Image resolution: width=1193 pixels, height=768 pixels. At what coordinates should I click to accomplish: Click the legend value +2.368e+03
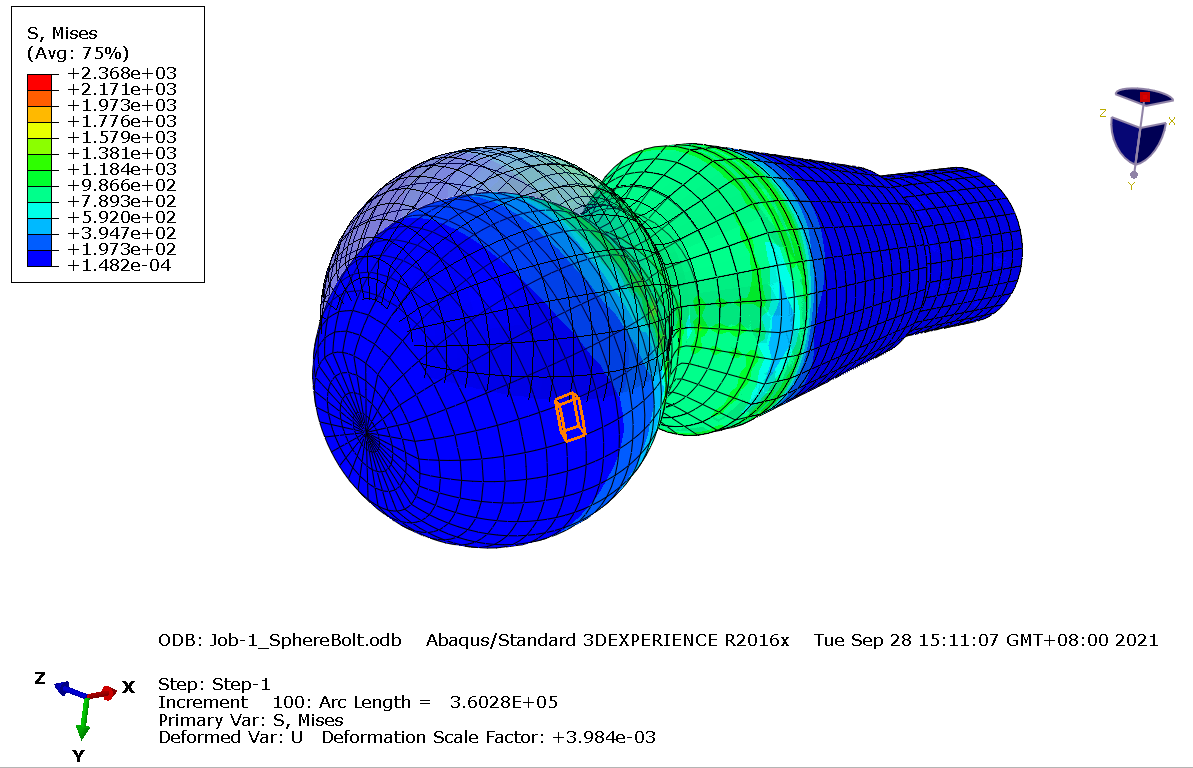click(x=122, y=73)
